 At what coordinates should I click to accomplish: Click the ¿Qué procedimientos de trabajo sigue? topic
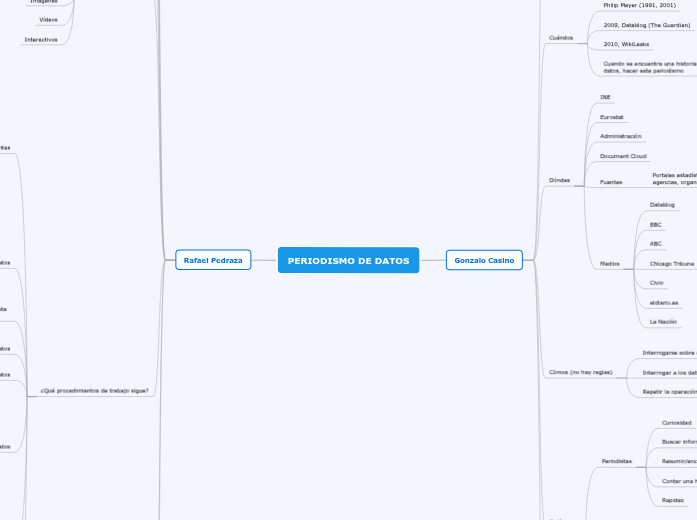pos(95,390)
